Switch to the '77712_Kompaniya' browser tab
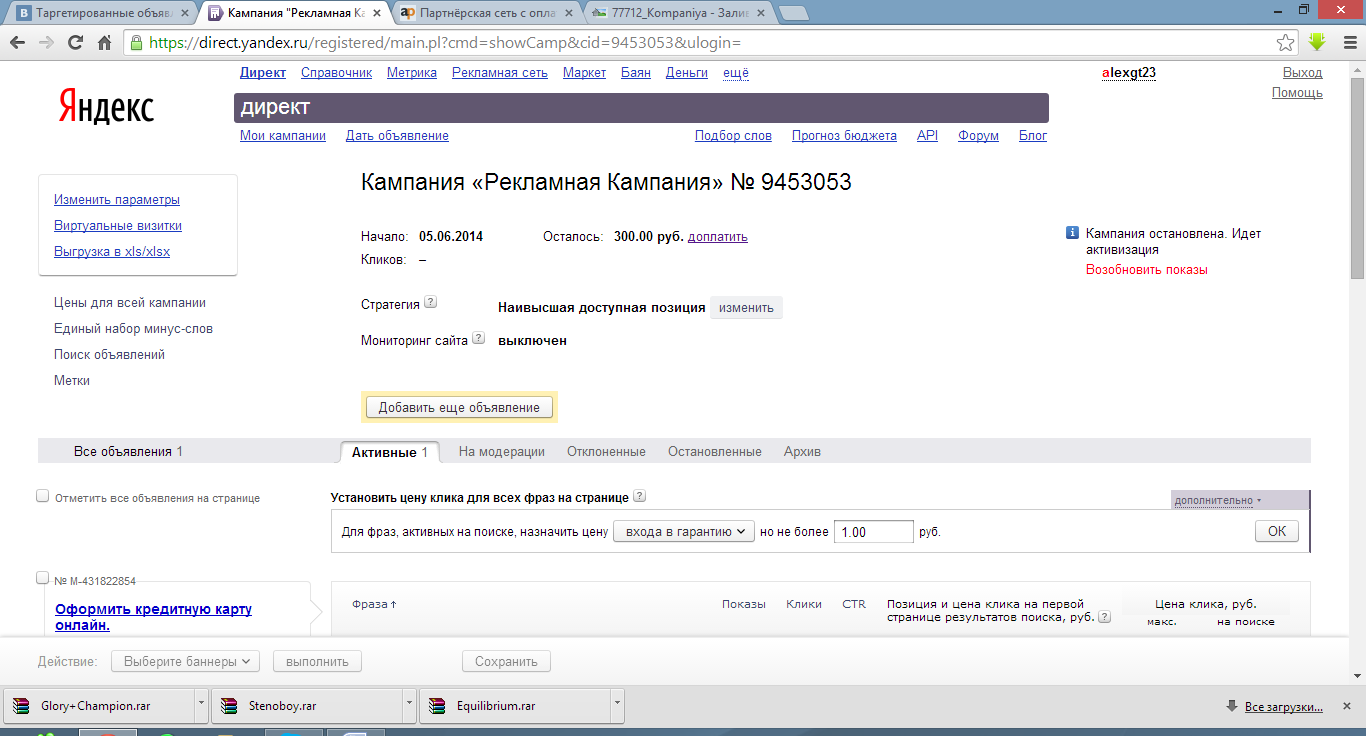The height and width of the screenshot is (736, 1366). click(x=680, y=13)
